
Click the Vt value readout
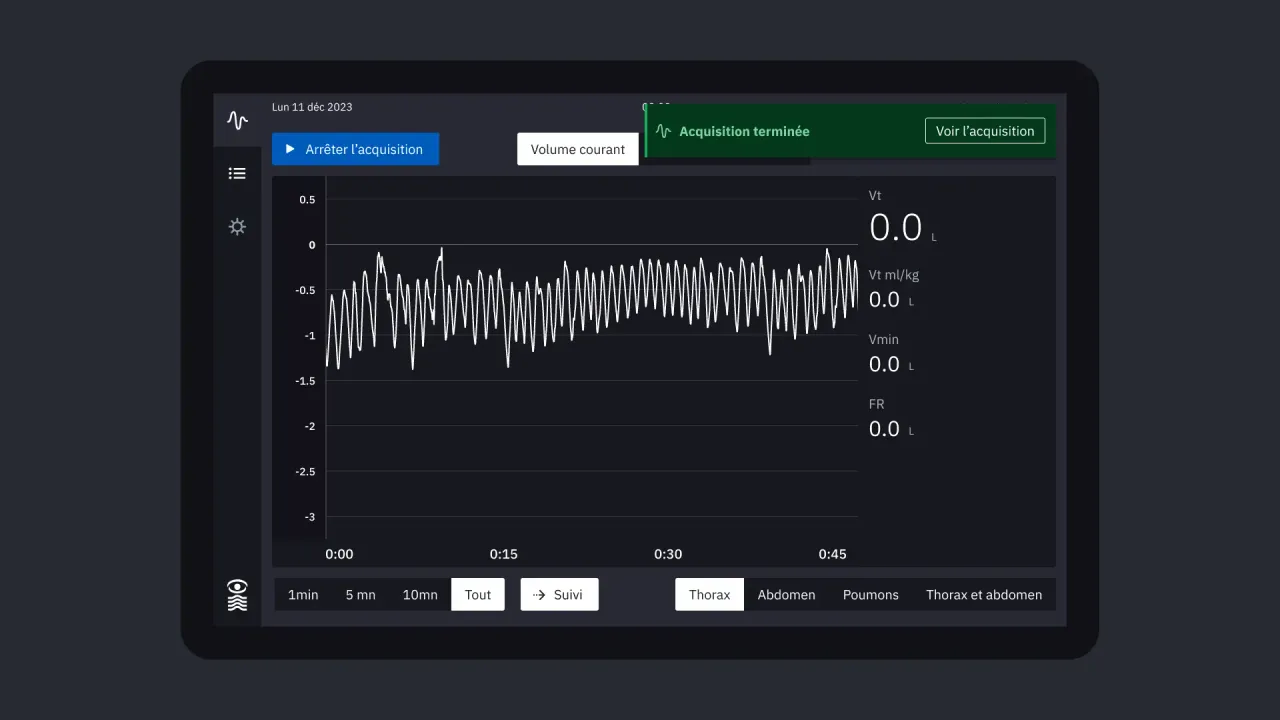coord(895,228)
